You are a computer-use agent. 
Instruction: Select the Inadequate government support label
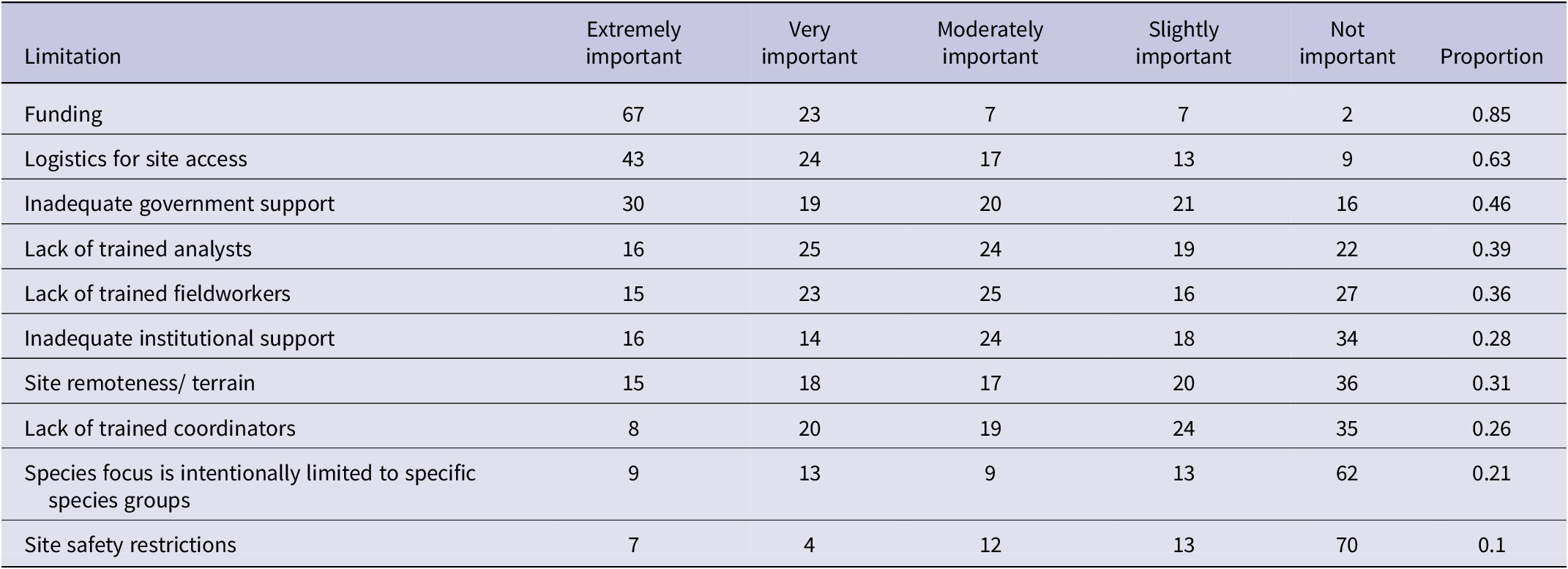pyautogui.click(x=179, y=204)
